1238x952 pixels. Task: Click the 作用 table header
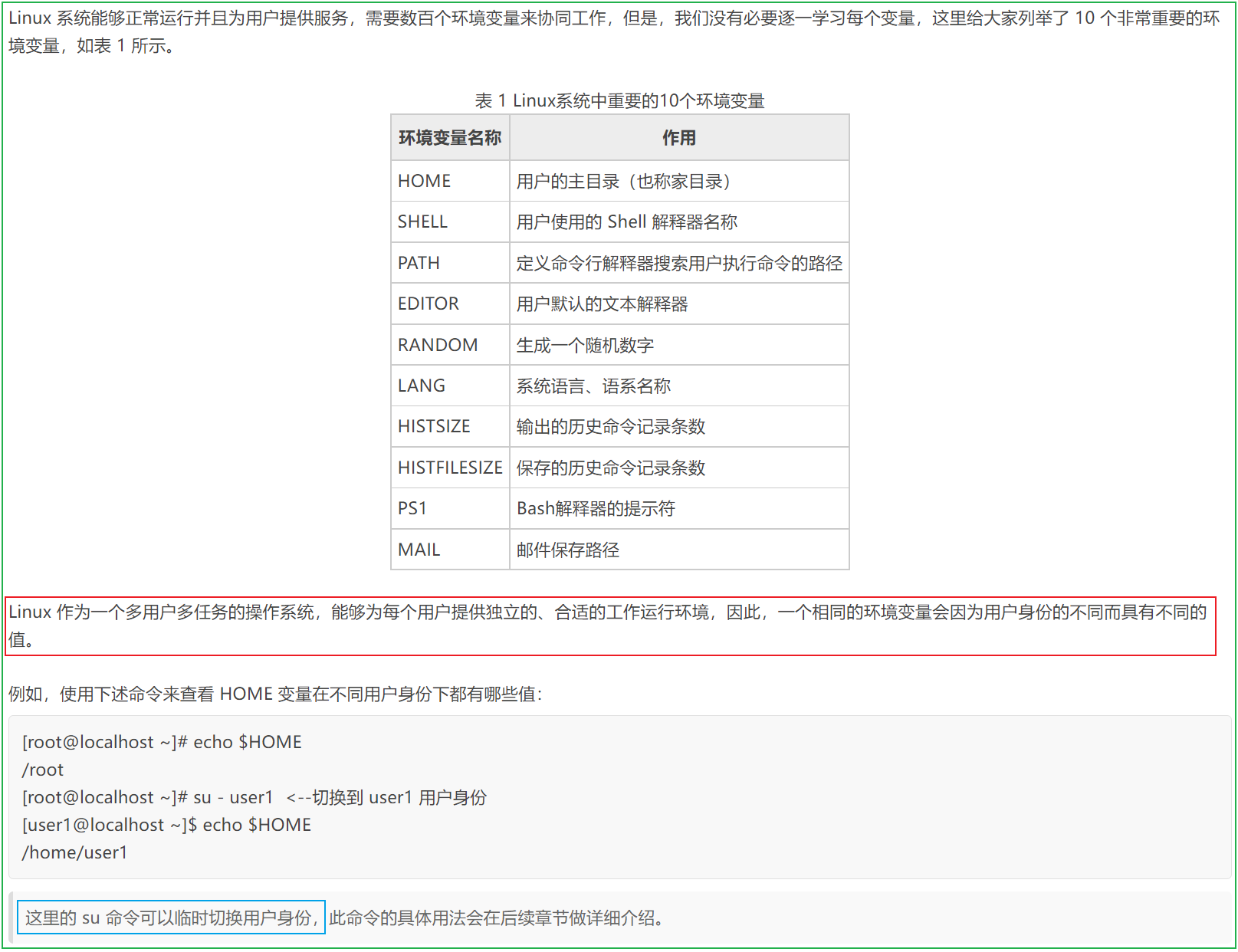click(x=679, y=138)
